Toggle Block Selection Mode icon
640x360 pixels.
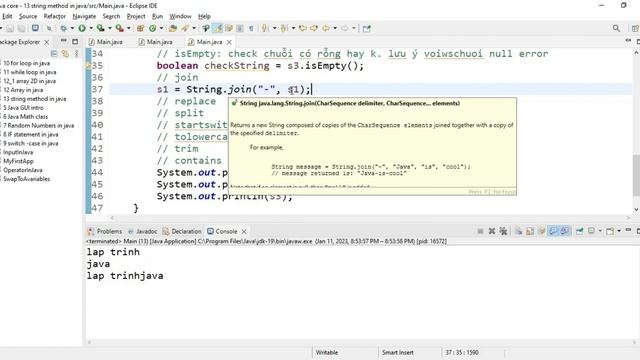[240, 28]
